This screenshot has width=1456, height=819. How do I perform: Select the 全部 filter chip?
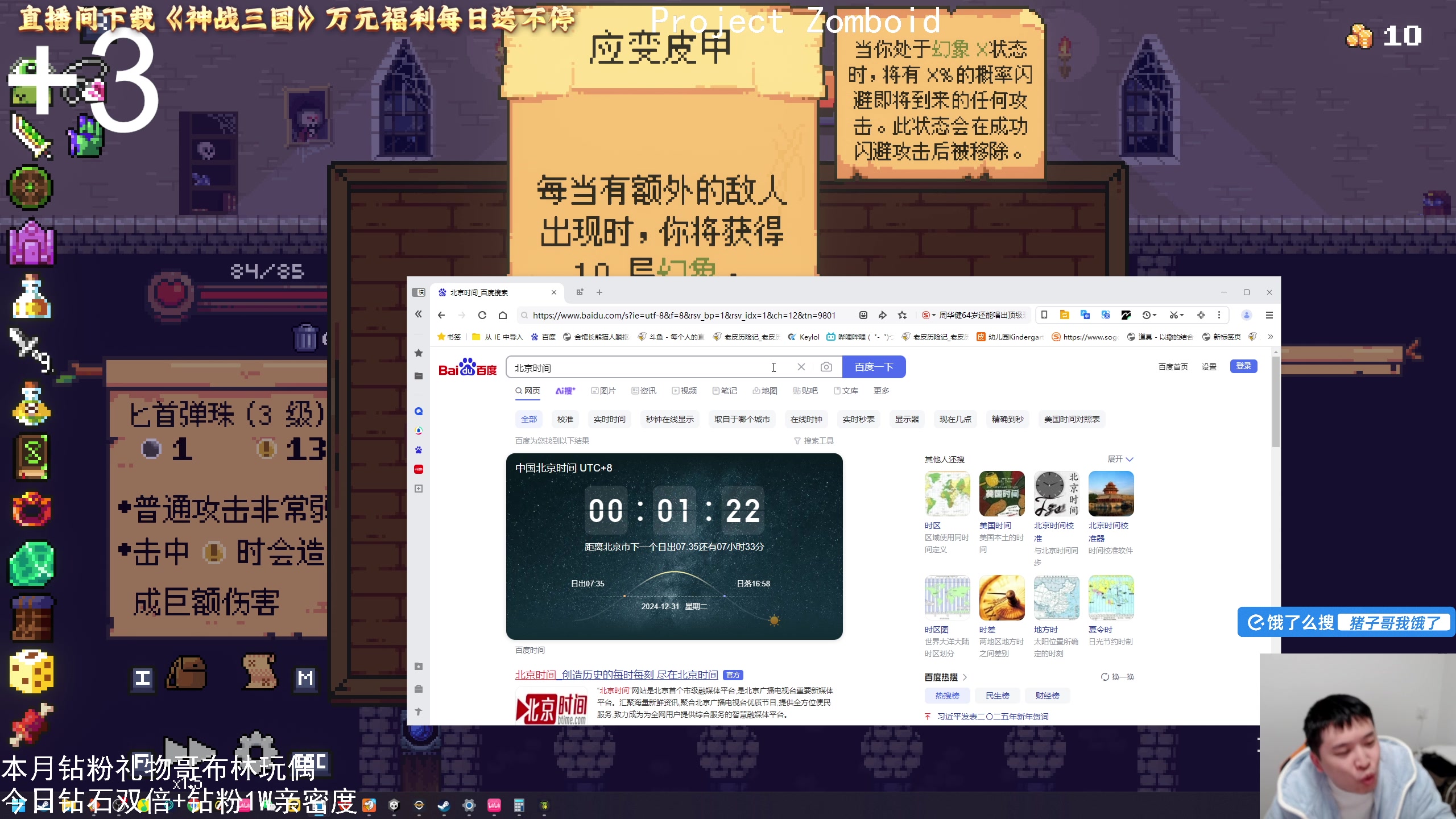pos(528,419)
